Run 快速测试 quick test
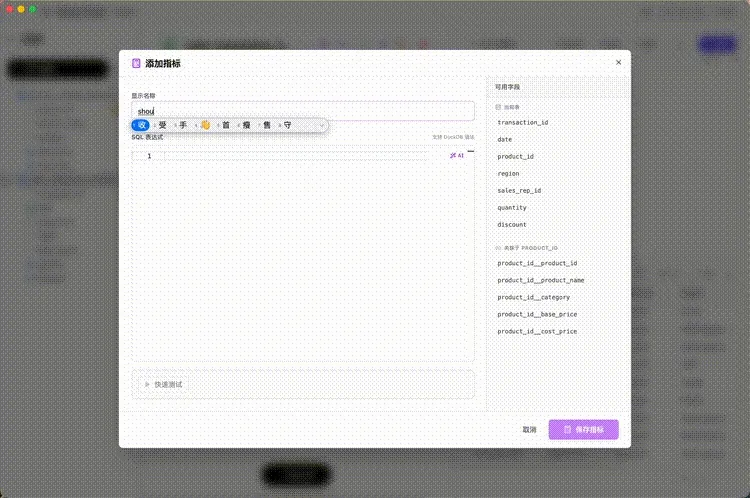The image size is (750, 498). pyautogui.click(x=164, y=385)
